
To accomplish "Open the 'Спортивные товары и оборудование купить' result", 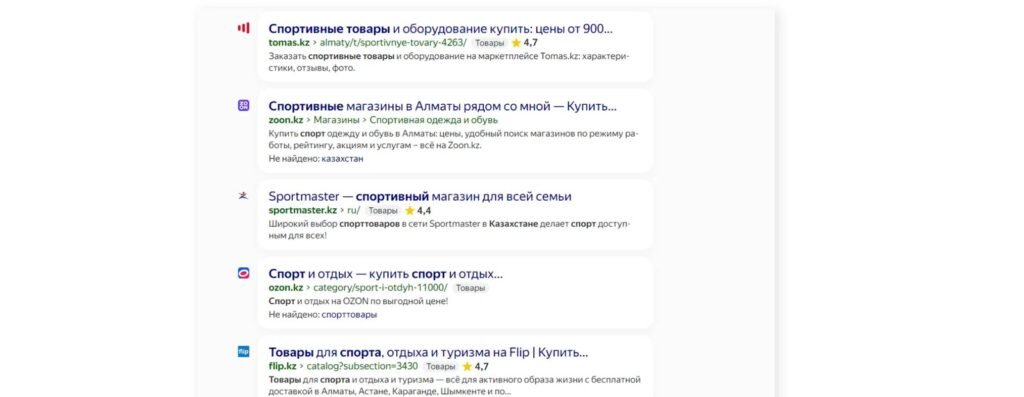I will (441, 29).
